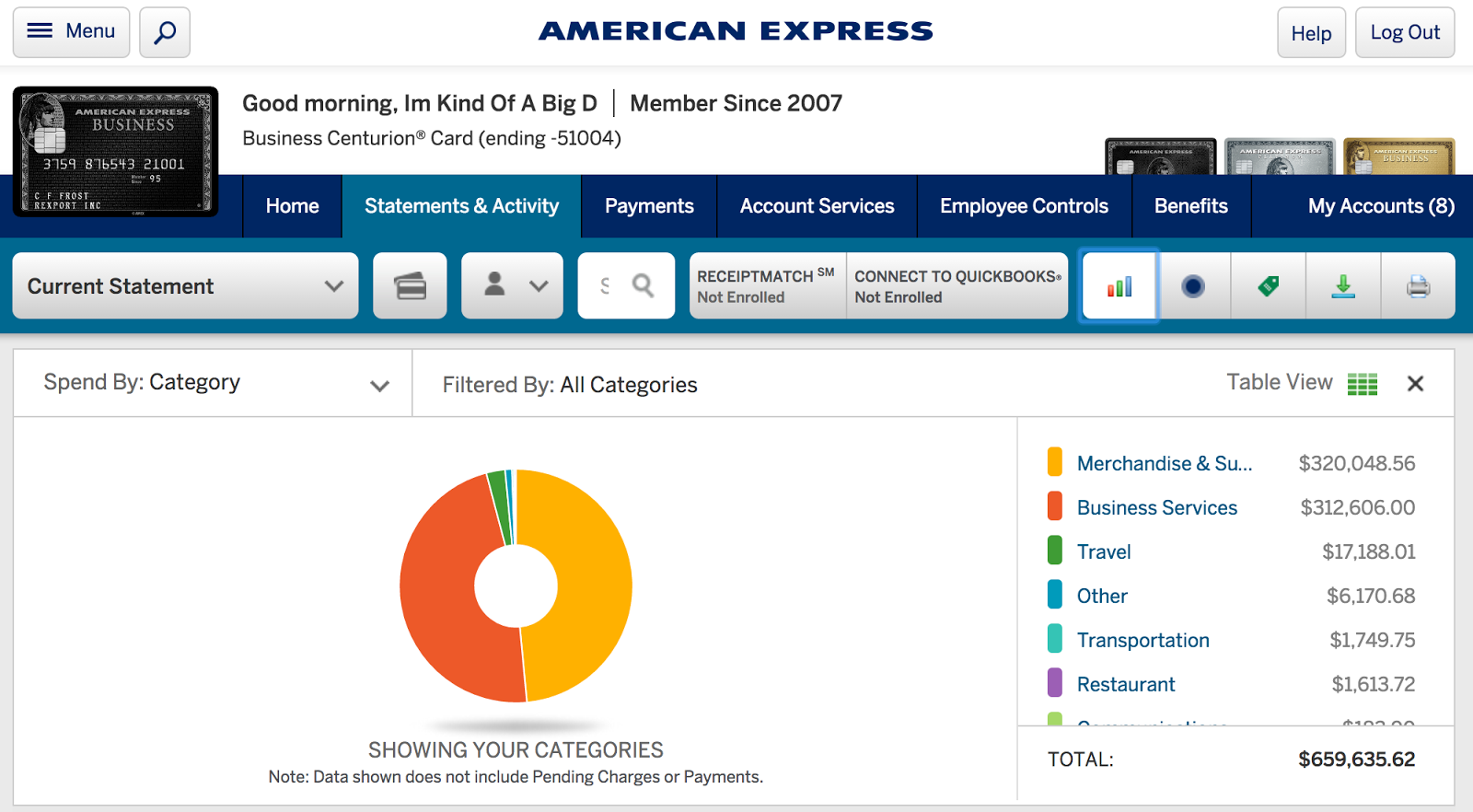Open Connect to QuickBooks option

957,286
